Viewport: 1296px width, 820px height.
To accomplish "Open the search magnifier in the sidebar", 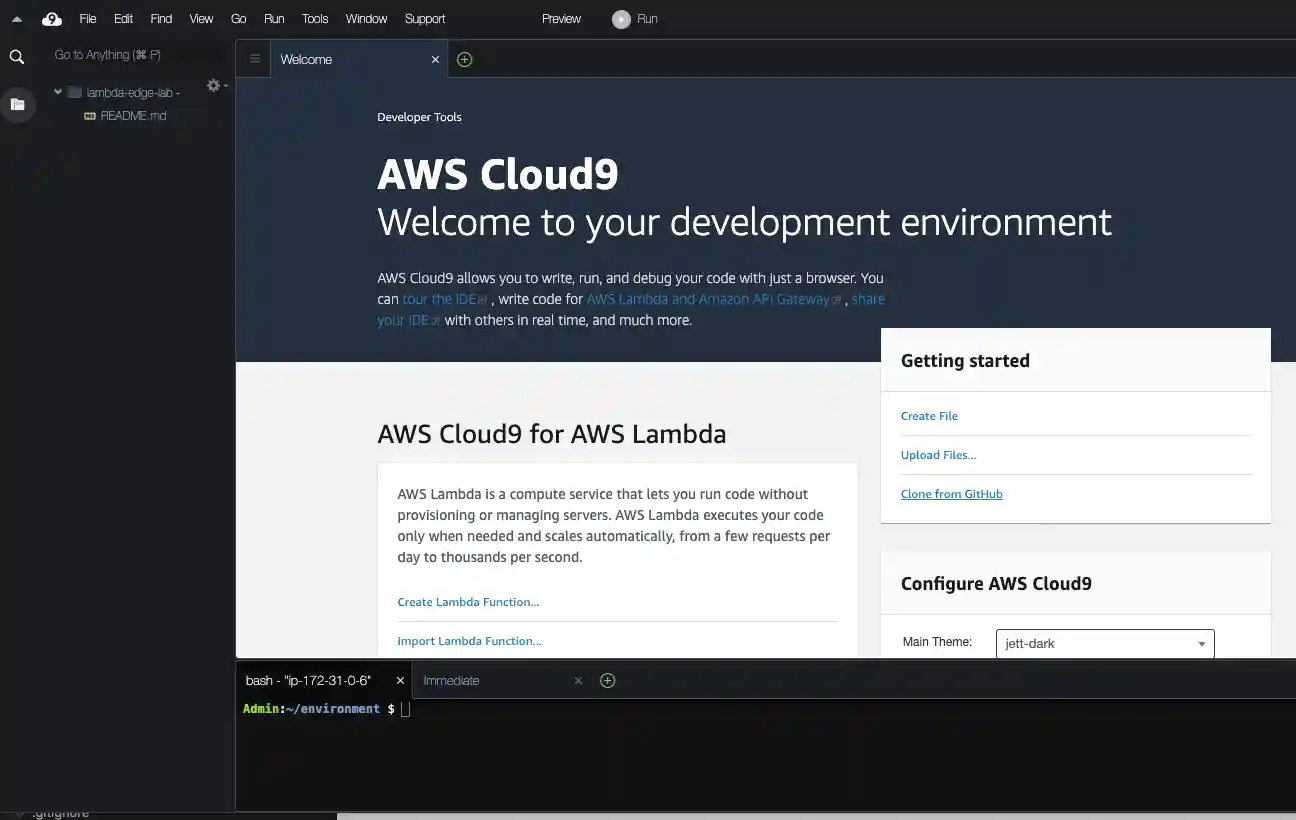I will click(17, 57).
